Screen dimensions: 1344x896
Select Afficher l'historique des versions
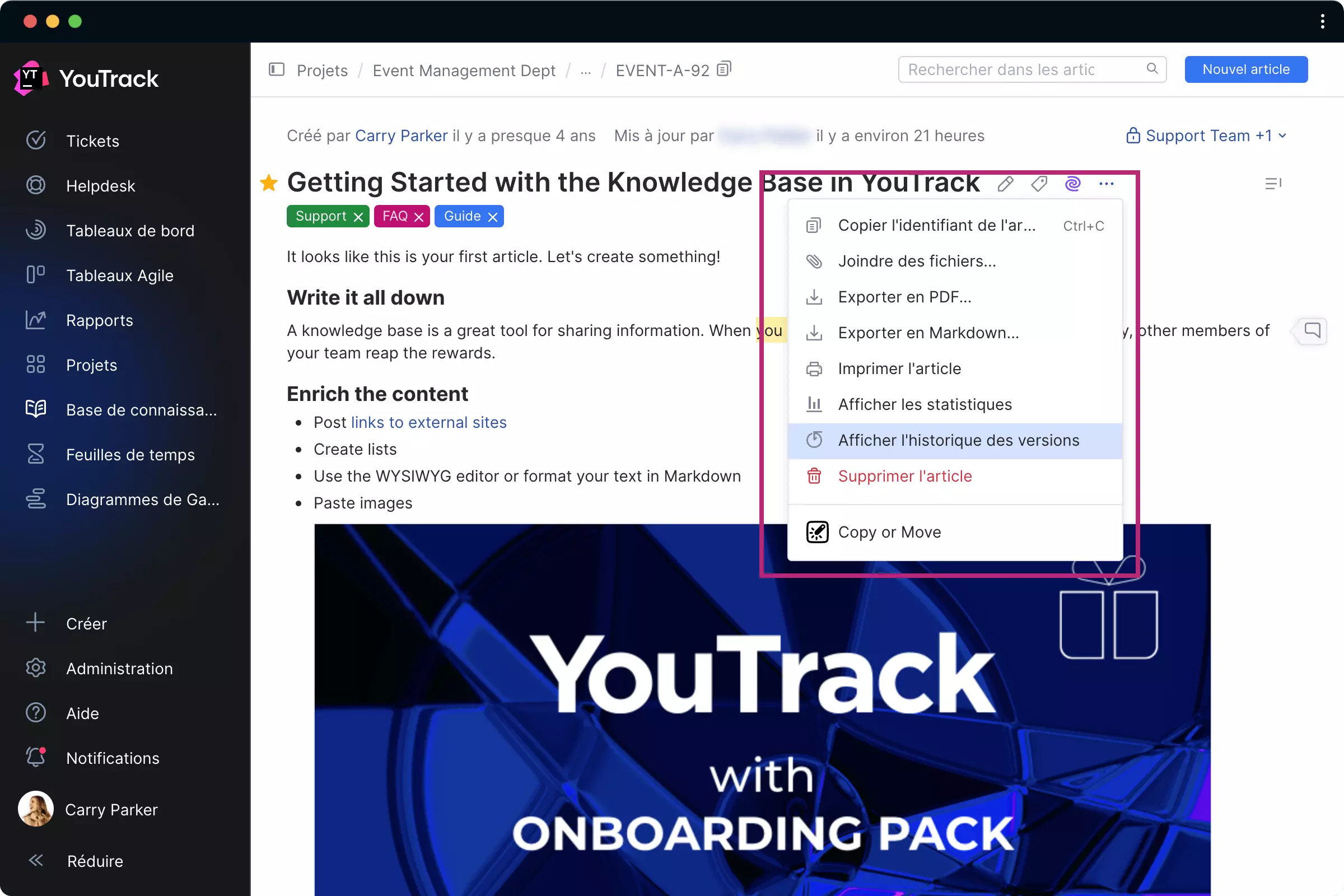click(x=958, y=440)
